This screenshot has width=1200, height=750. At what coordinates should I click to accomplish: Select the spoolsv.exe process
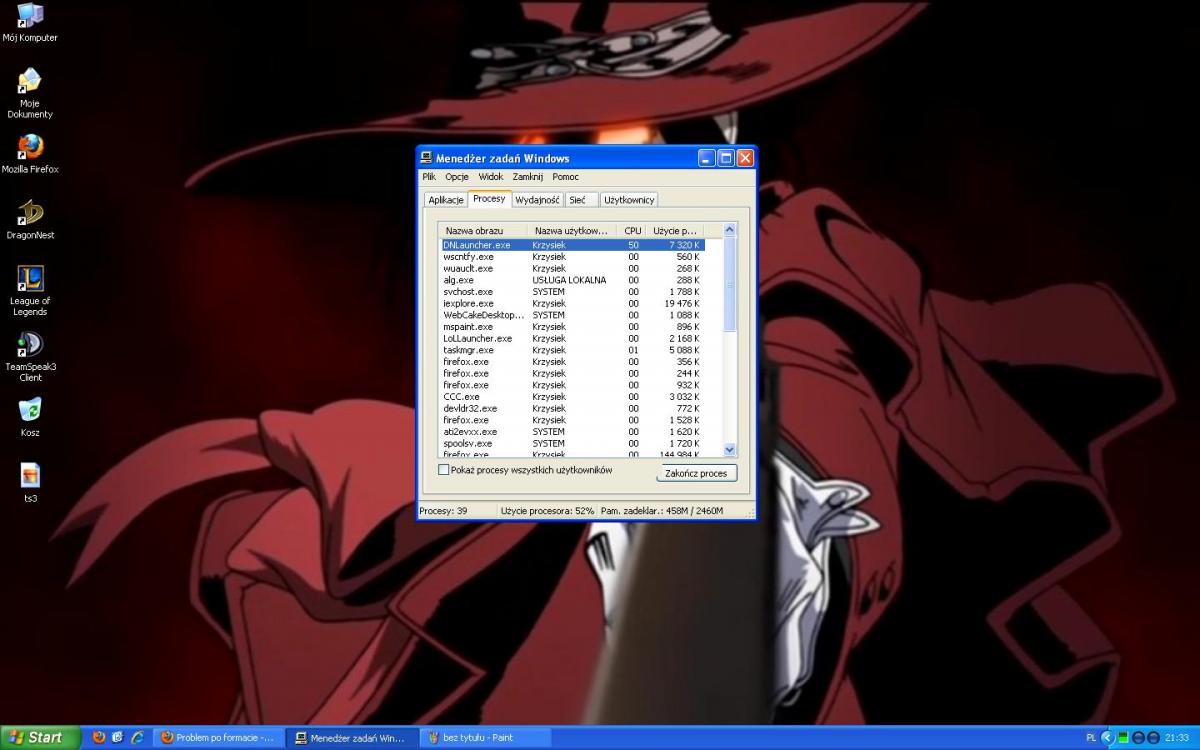[572, 443]
